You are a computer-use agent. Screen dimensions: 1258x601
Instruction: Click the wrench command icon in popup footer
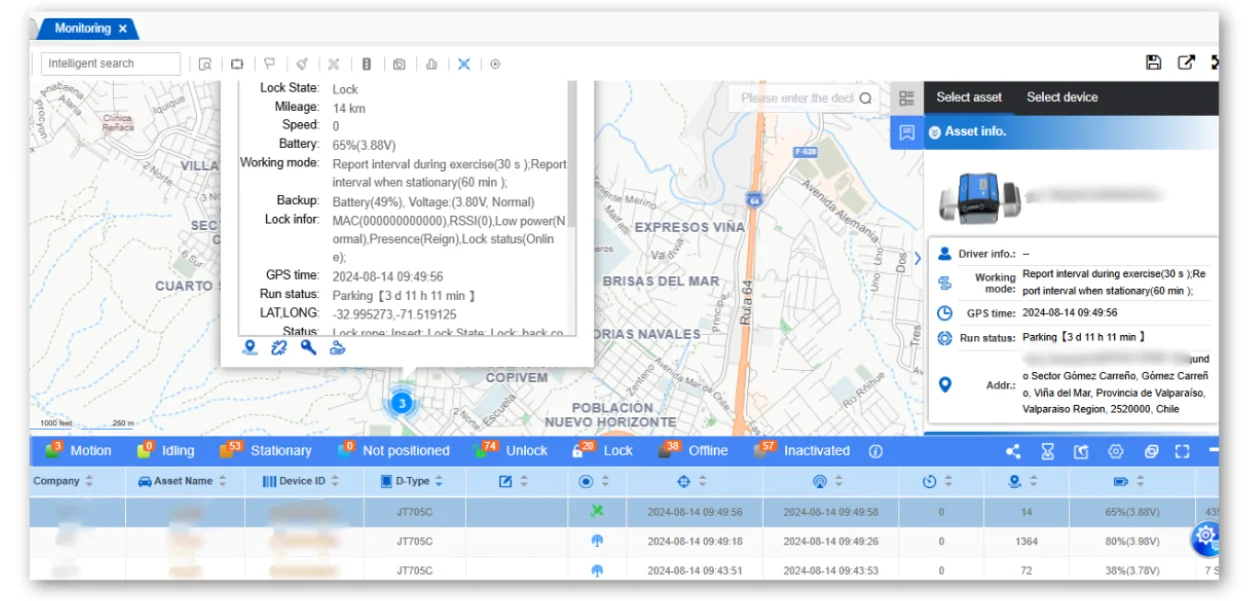(308, 348)
